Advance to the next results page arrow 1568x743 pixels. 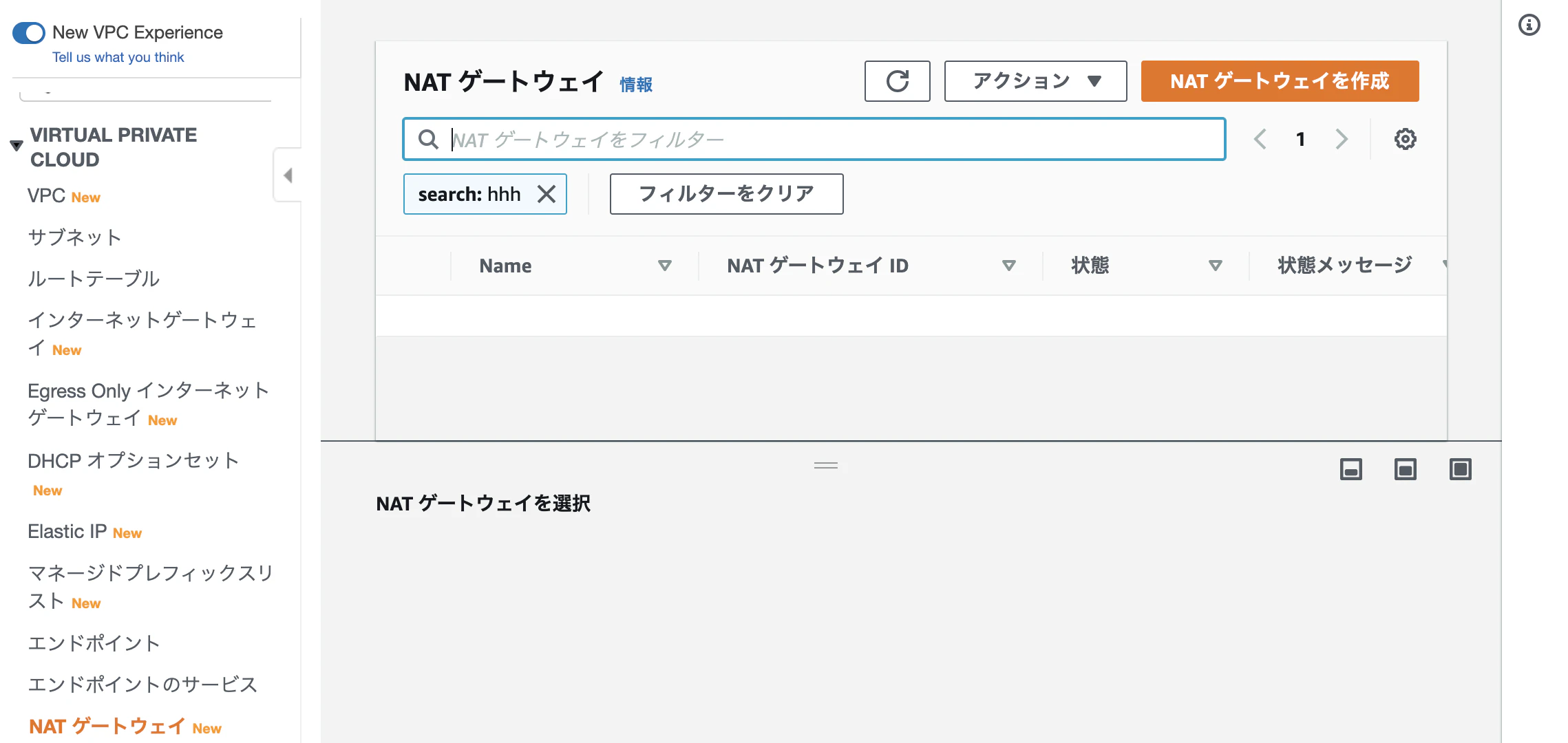(x=1342, y=138)
